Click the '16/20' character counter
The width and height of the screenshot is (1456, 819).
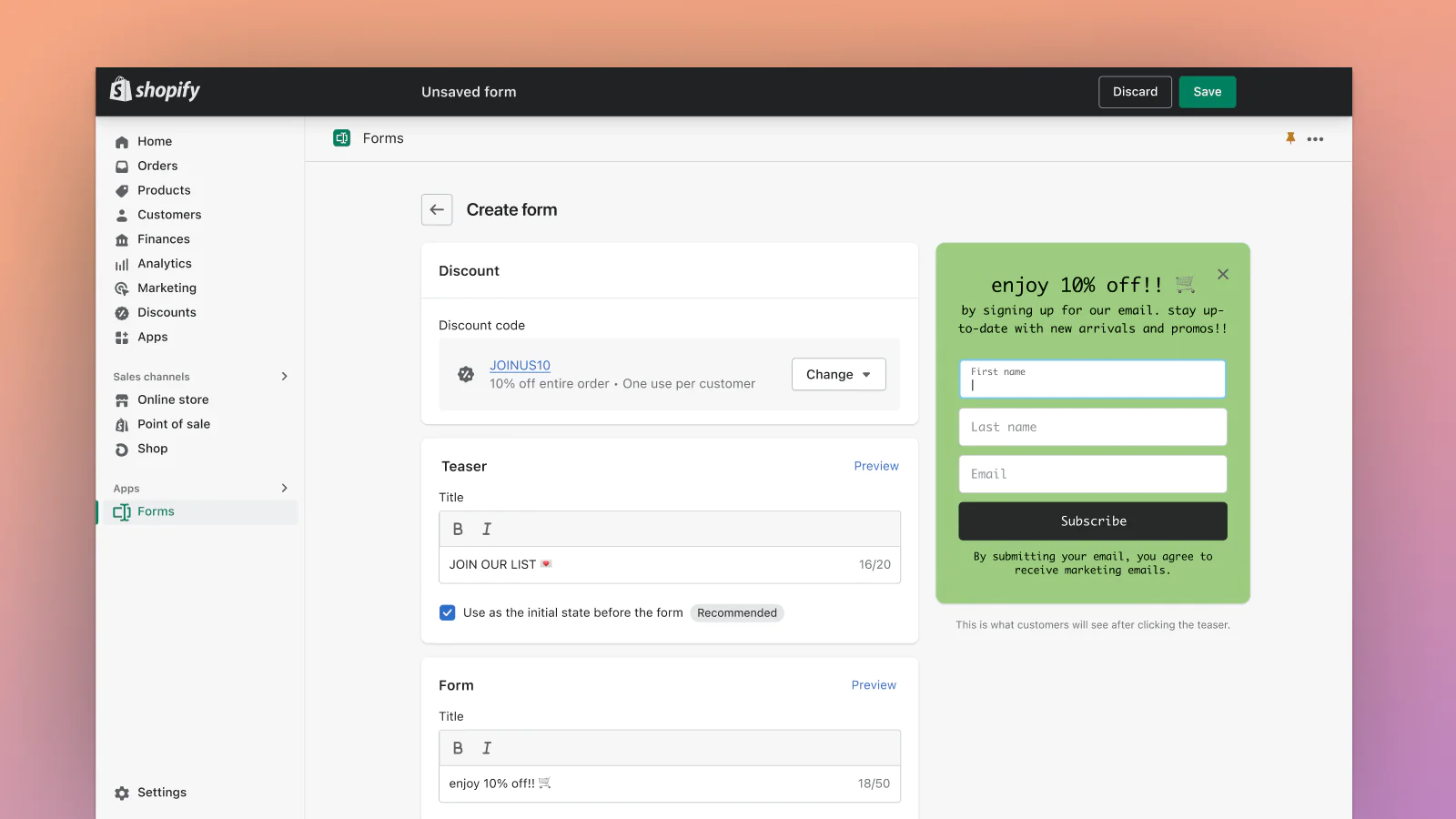pos(875,564)
